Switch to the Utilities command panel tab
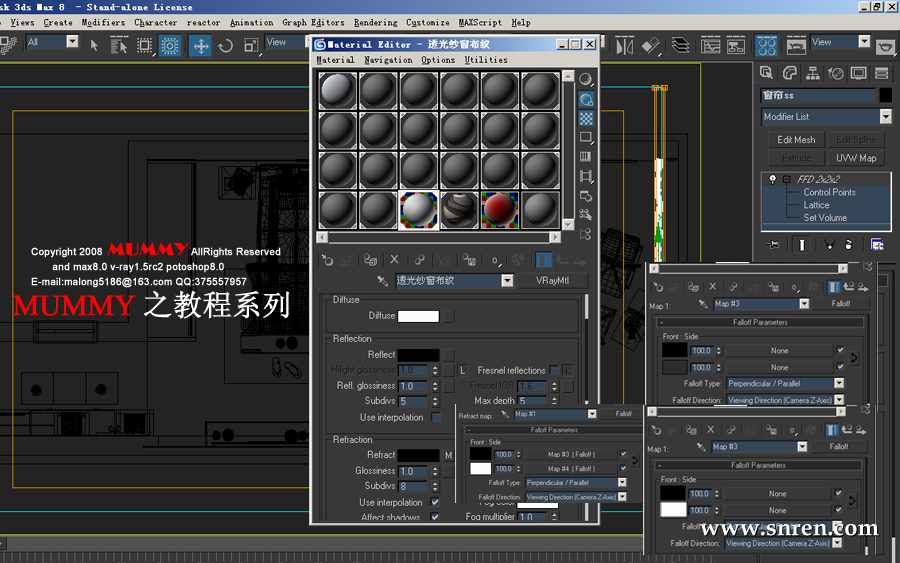The height and width of the screenshot is (563, 900). point(882,73)
